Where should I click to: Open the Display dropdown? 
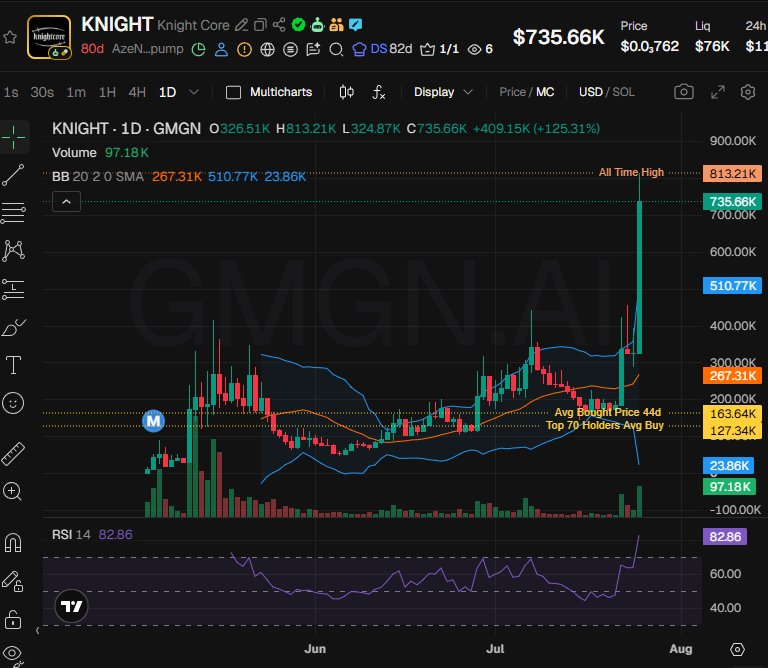(443, 92)
